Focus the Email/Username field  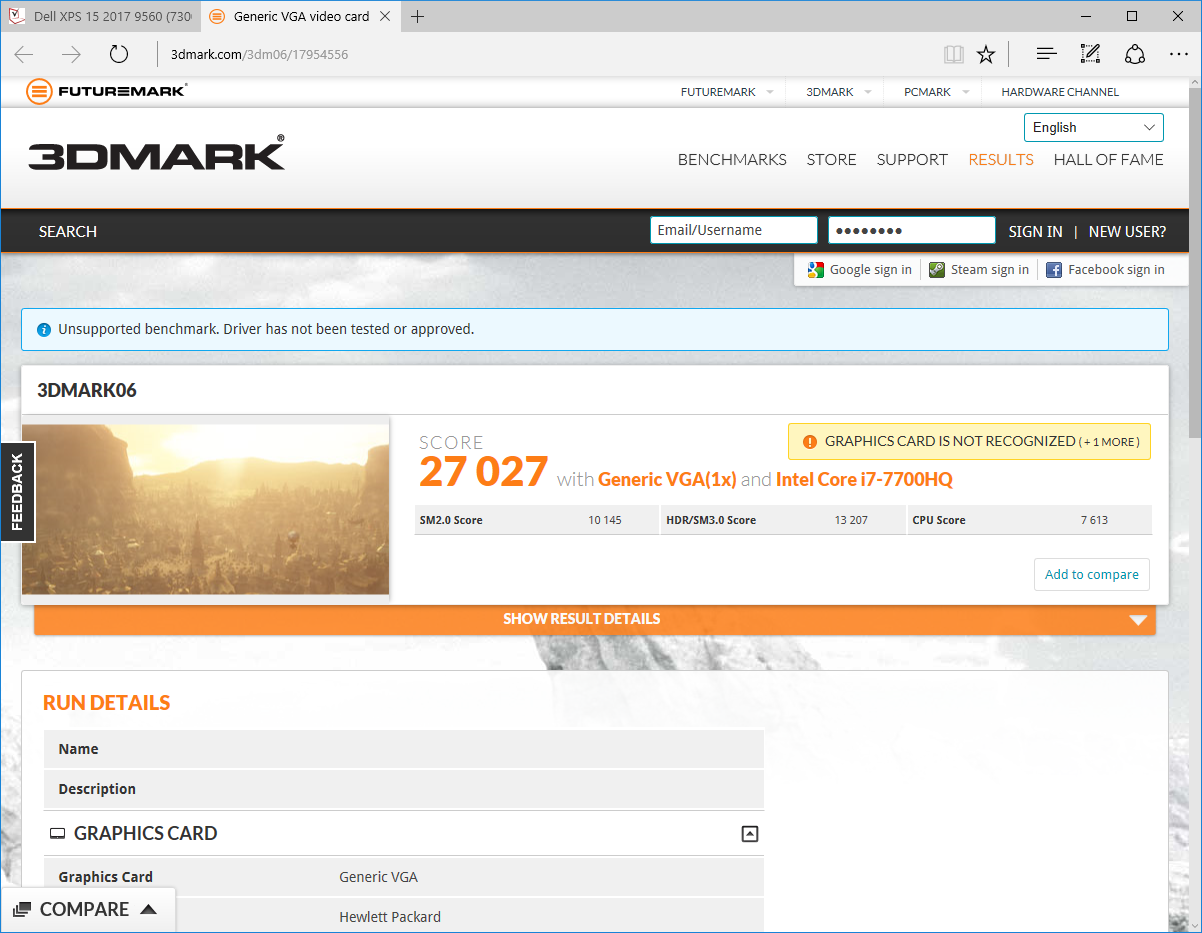(734, 230)
